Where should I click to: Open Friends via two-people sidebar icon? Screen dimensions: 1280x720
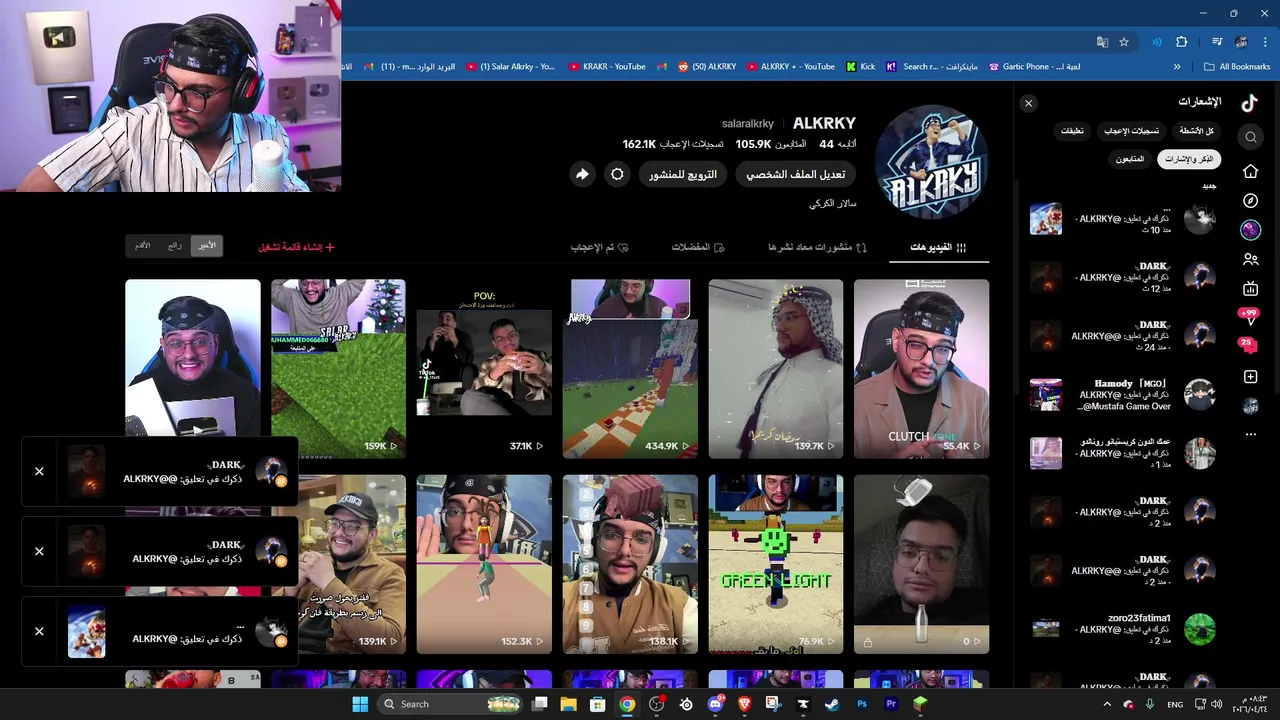click(1250, 259)
